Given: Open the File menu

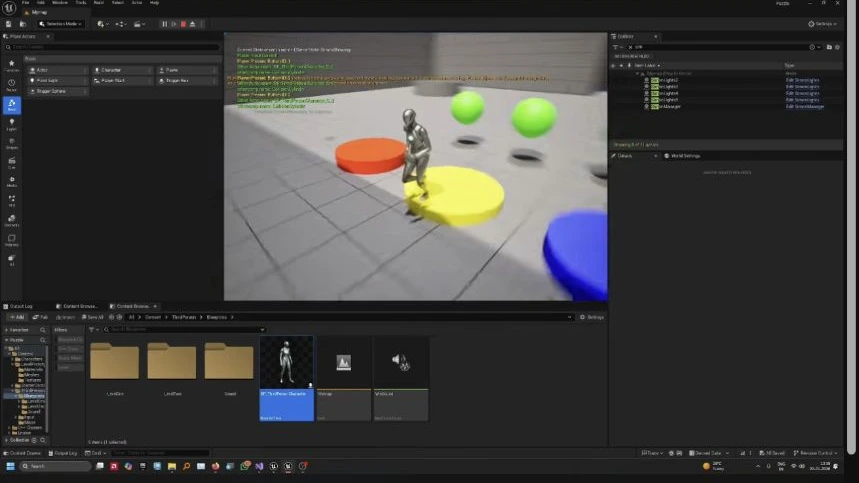Looking at the screenshot, I should [26, 3].
